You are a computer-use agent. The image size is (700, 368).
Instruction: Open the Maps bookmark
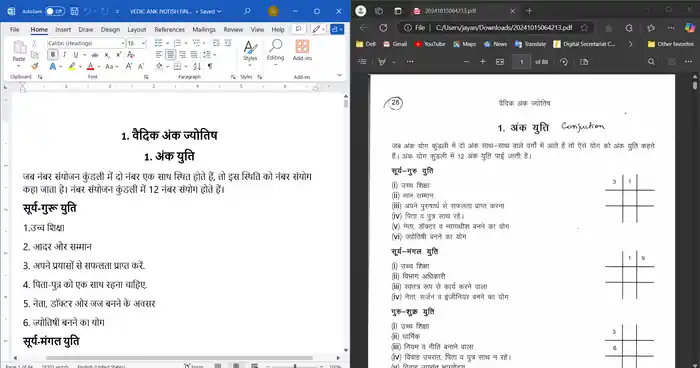point(465,44)
